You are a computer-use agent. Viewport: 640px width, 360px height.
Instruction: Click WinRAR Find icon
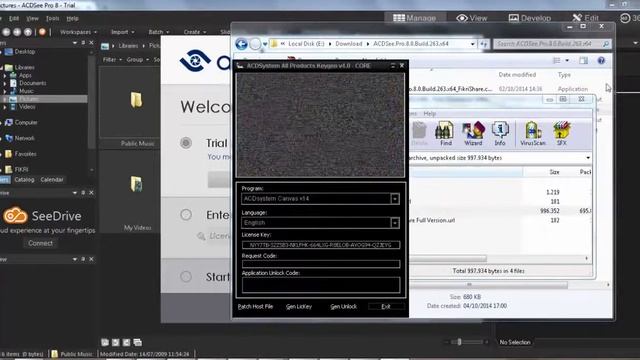click(x=445, y=134)
